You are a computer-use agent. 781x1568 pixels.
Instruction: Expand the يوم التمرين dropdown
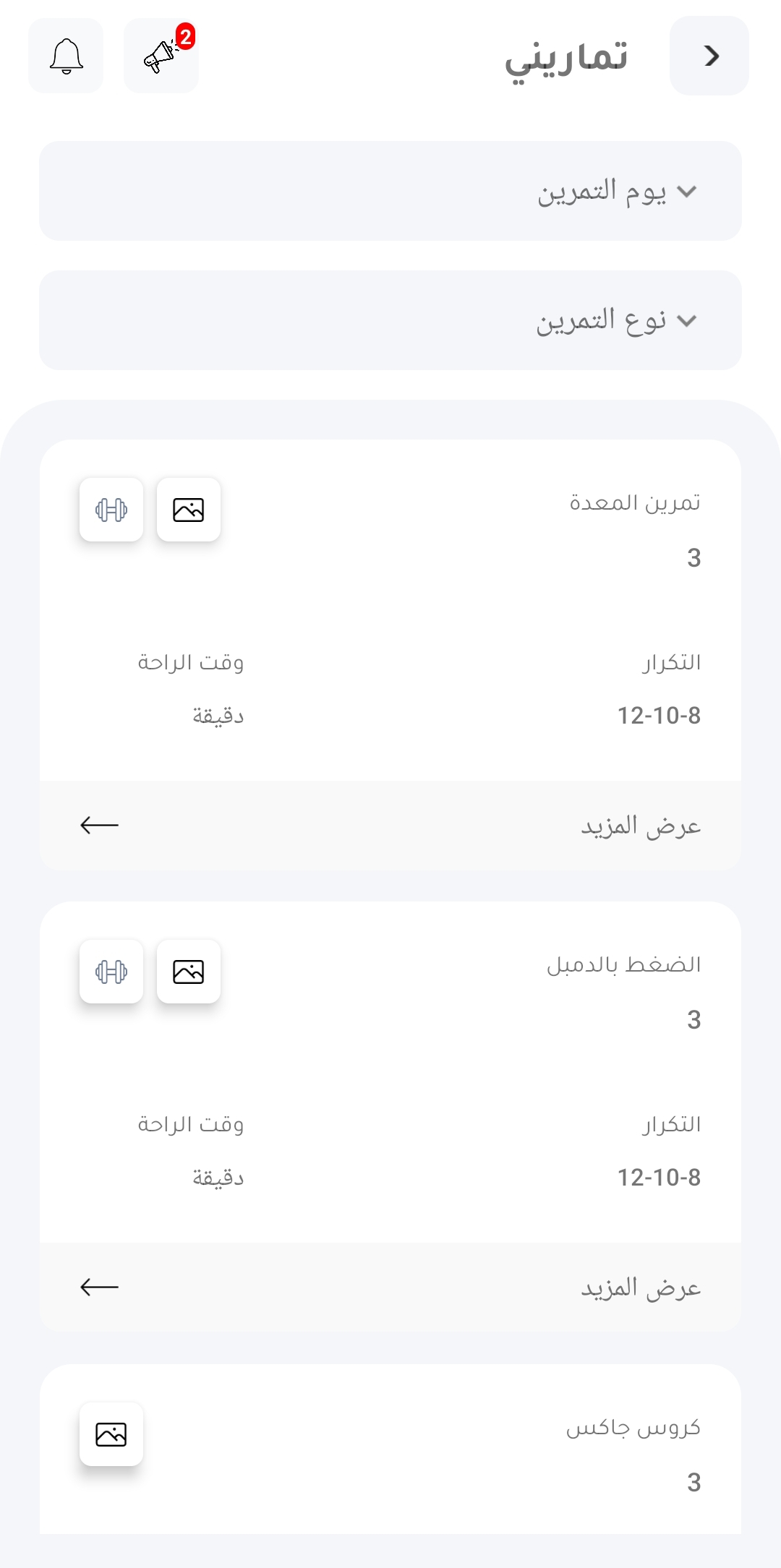[390, 191]
